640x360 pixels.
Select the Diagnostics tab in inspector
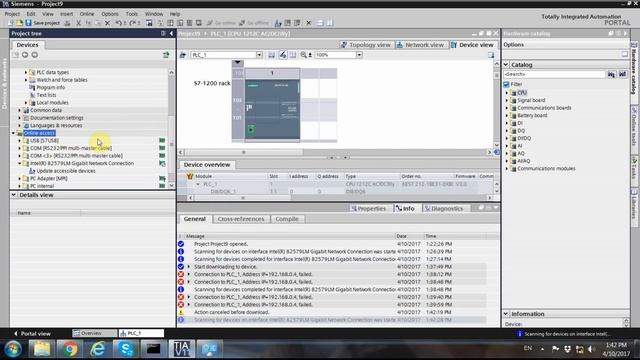point(444,209)
